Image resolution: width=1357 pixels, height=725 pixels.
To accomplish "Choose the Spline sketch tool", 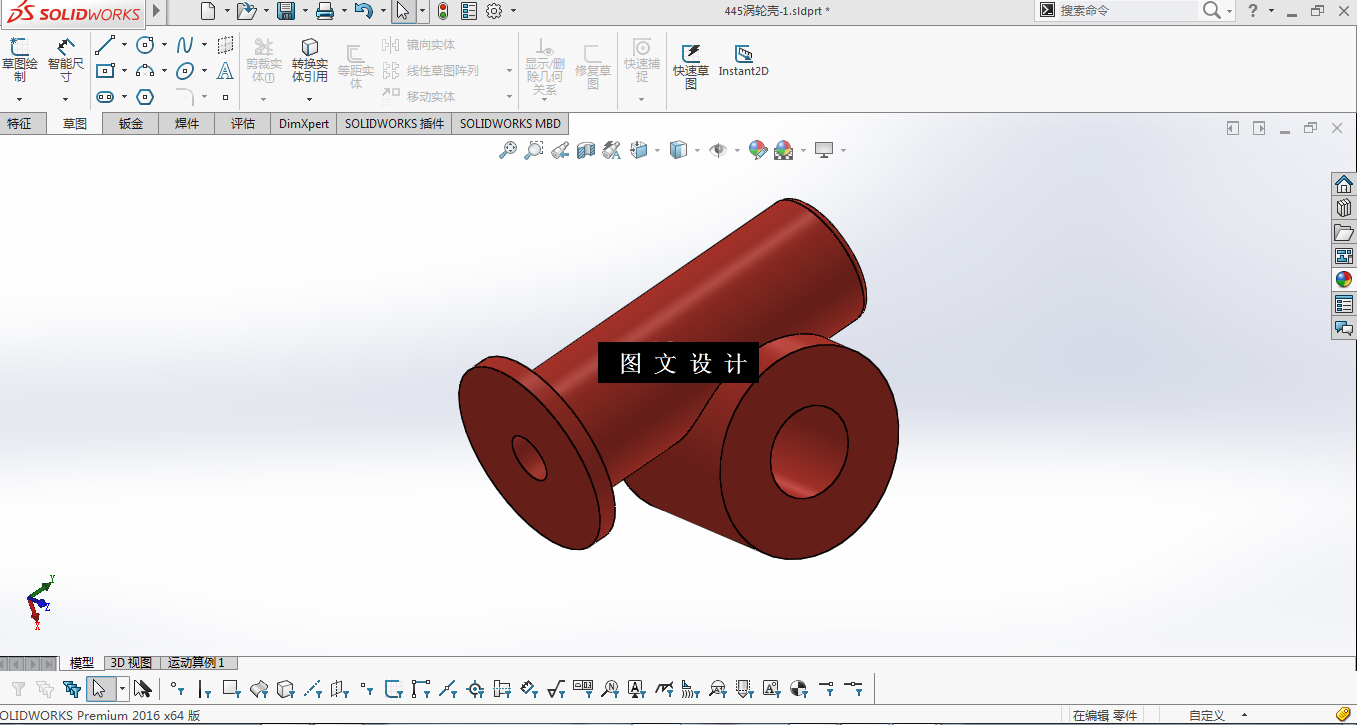I will click(x=185, y=45).
